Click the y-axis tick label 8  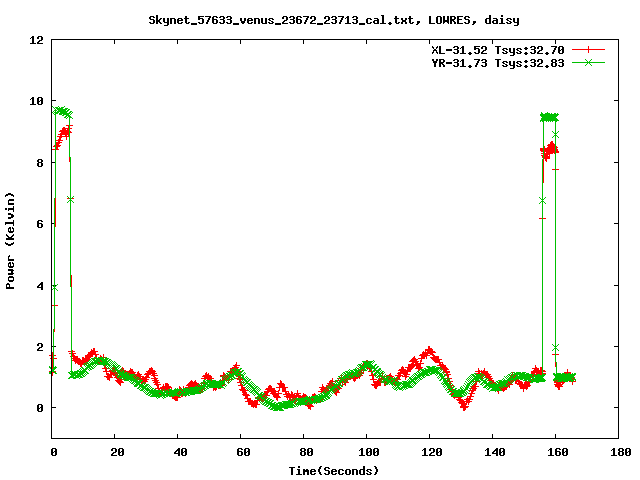pyautogui.click(x=40, y=163)
